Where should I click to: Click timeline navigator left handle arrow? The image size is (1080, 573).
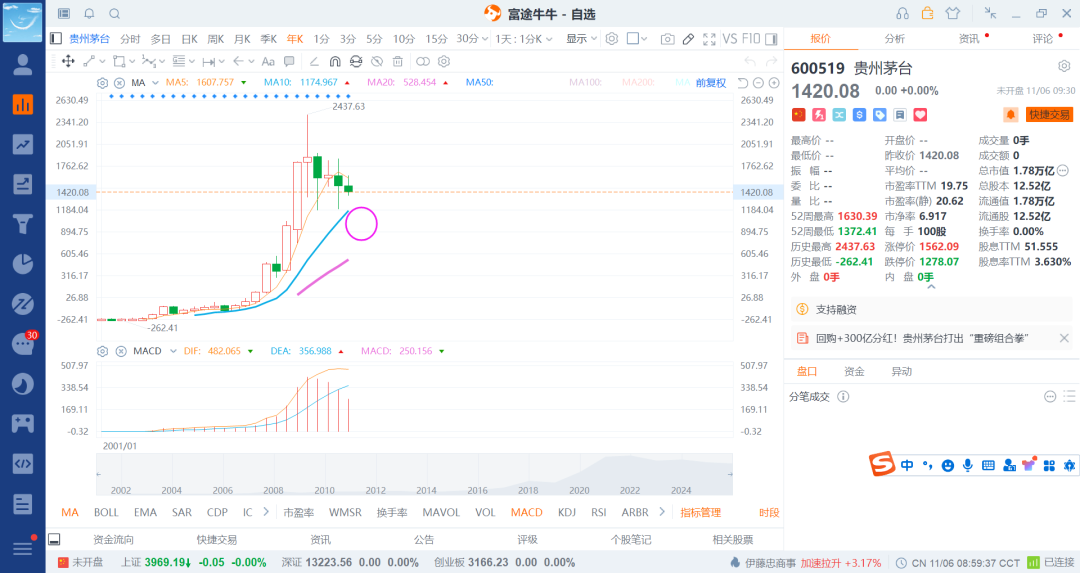(x=98, y=474)
